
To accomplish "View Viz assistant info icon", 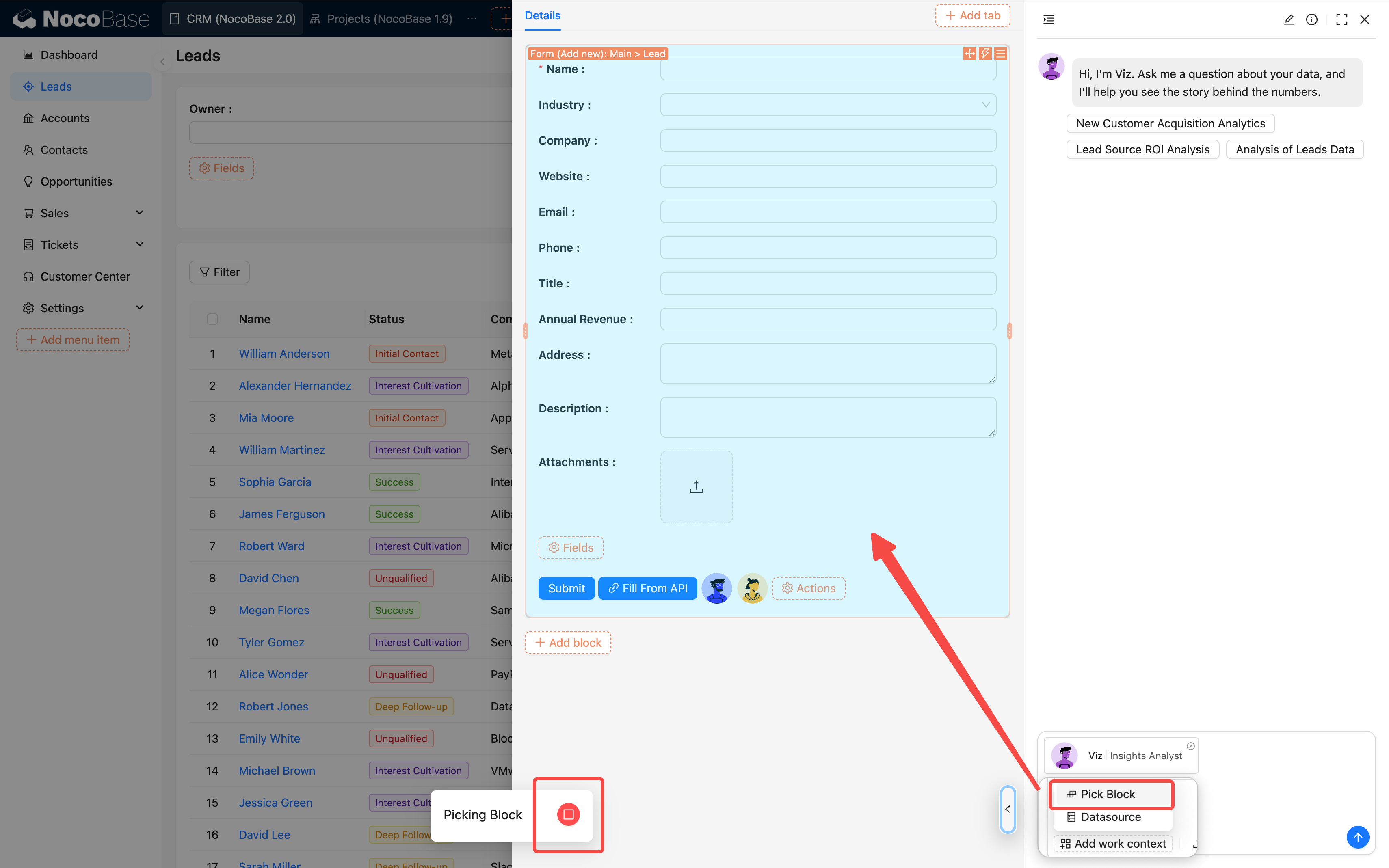I will (x=1312, y=19).
